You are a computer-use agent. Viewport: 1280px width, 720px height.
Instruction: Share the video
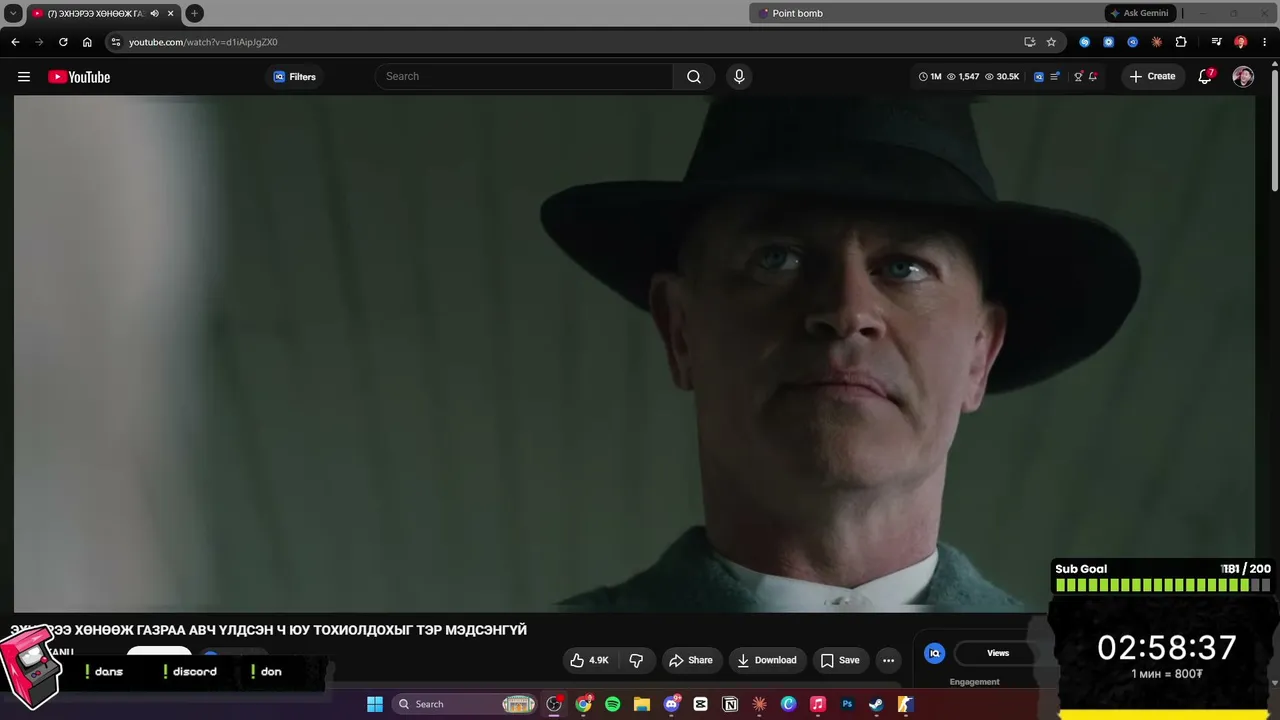tap(691, 660)
